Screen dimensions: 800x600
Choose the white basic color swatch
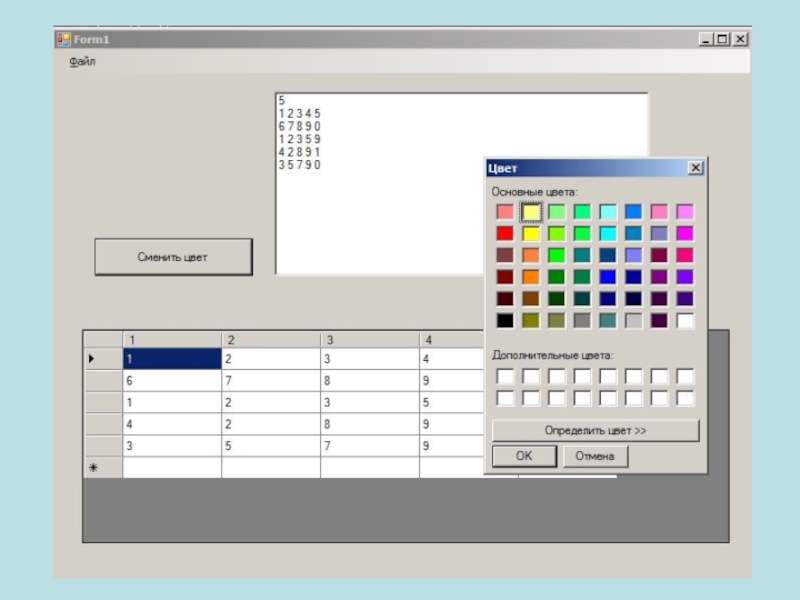pyautogui.click(x=685, y=321)
